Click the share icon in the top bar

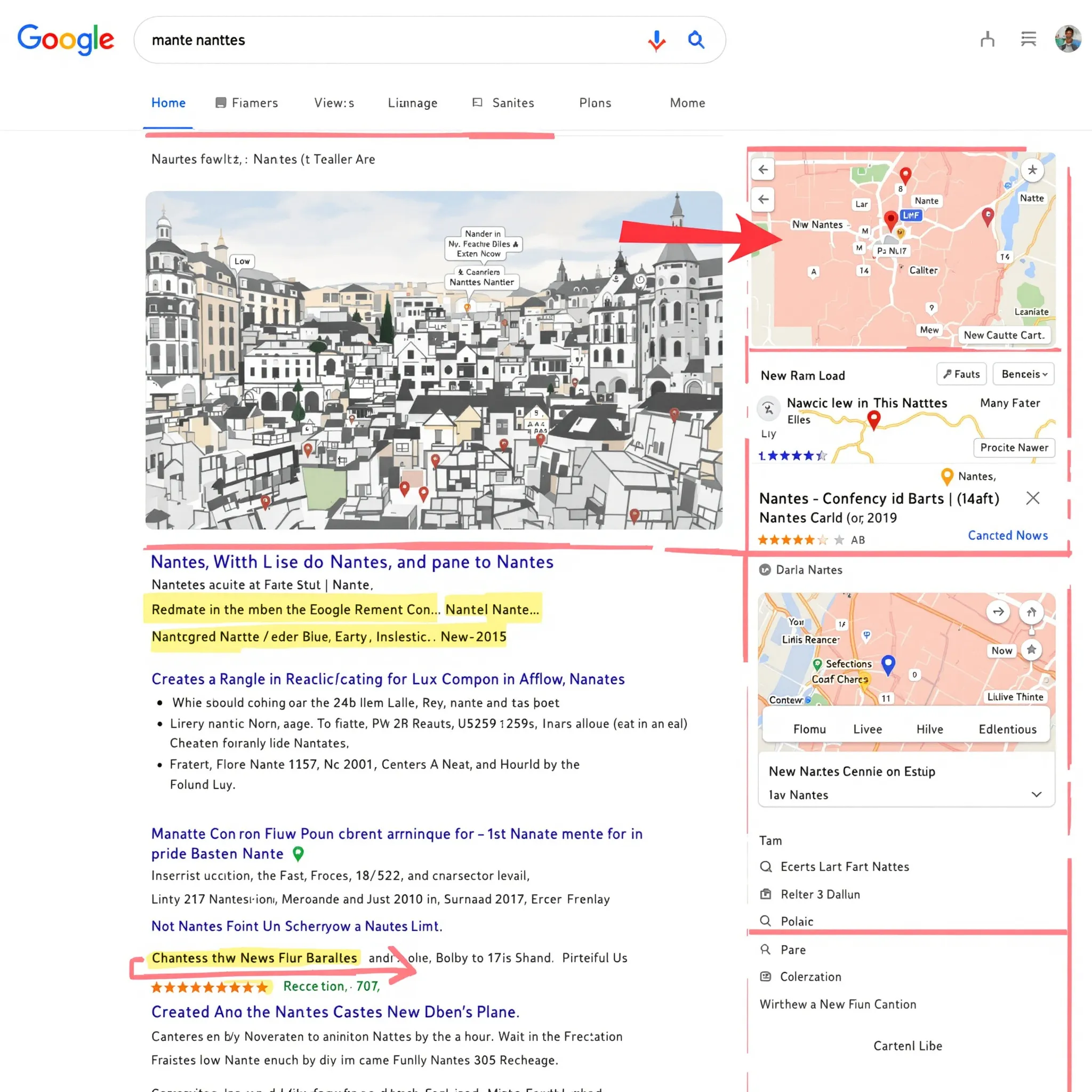987,39
